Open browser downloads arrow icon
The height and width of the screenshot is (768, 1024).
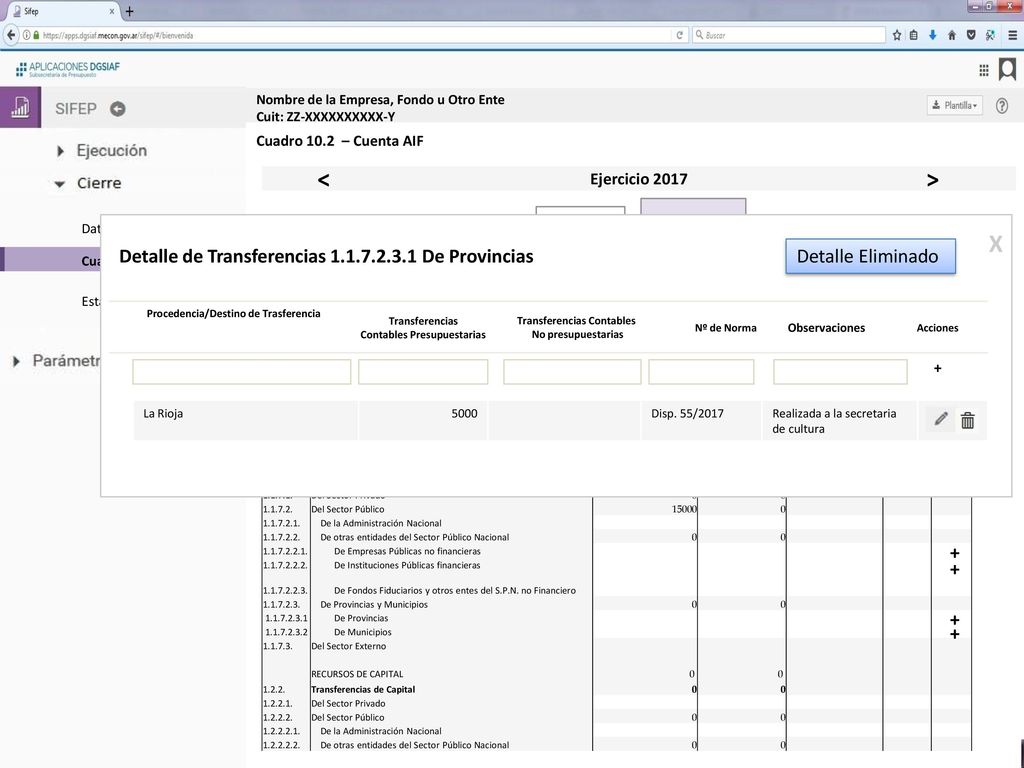click(x=933, y=35)
